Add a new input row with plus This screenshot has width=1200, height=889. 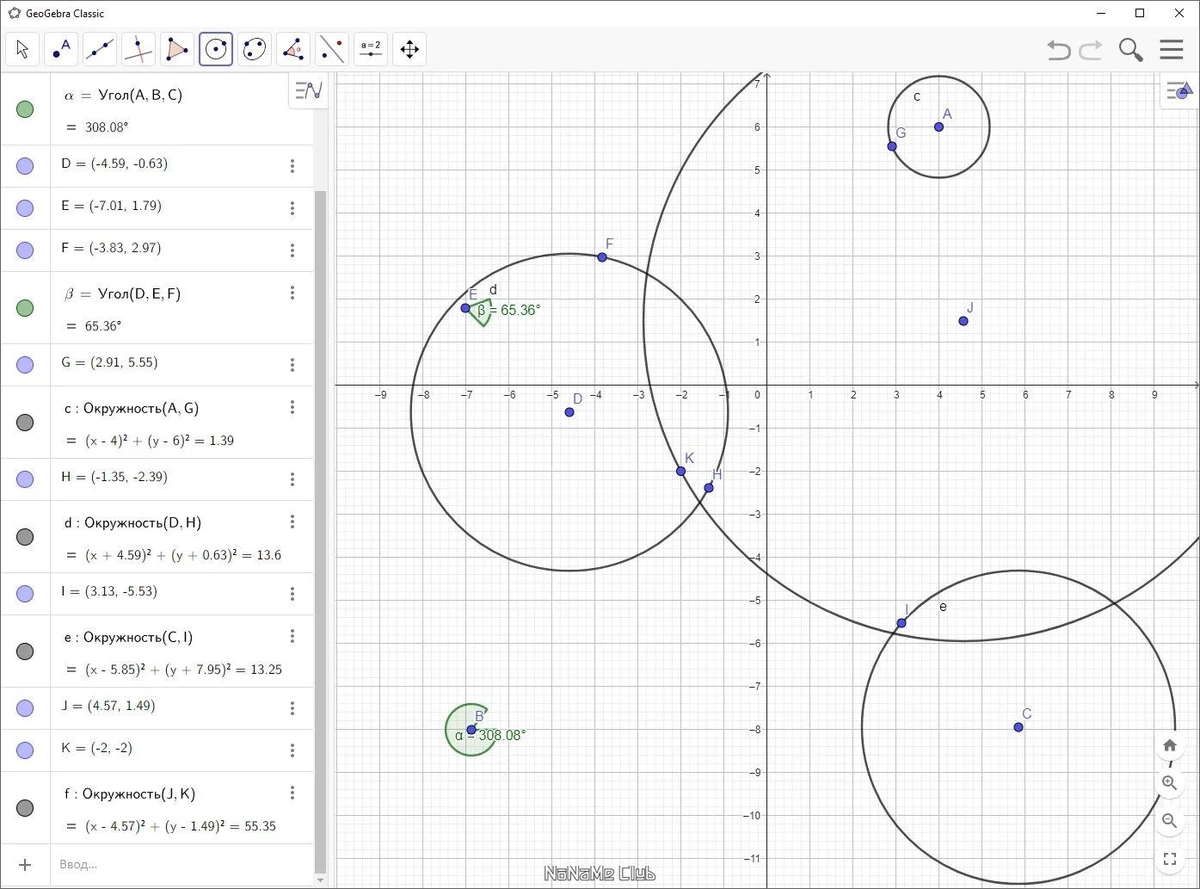coord(25,864)
